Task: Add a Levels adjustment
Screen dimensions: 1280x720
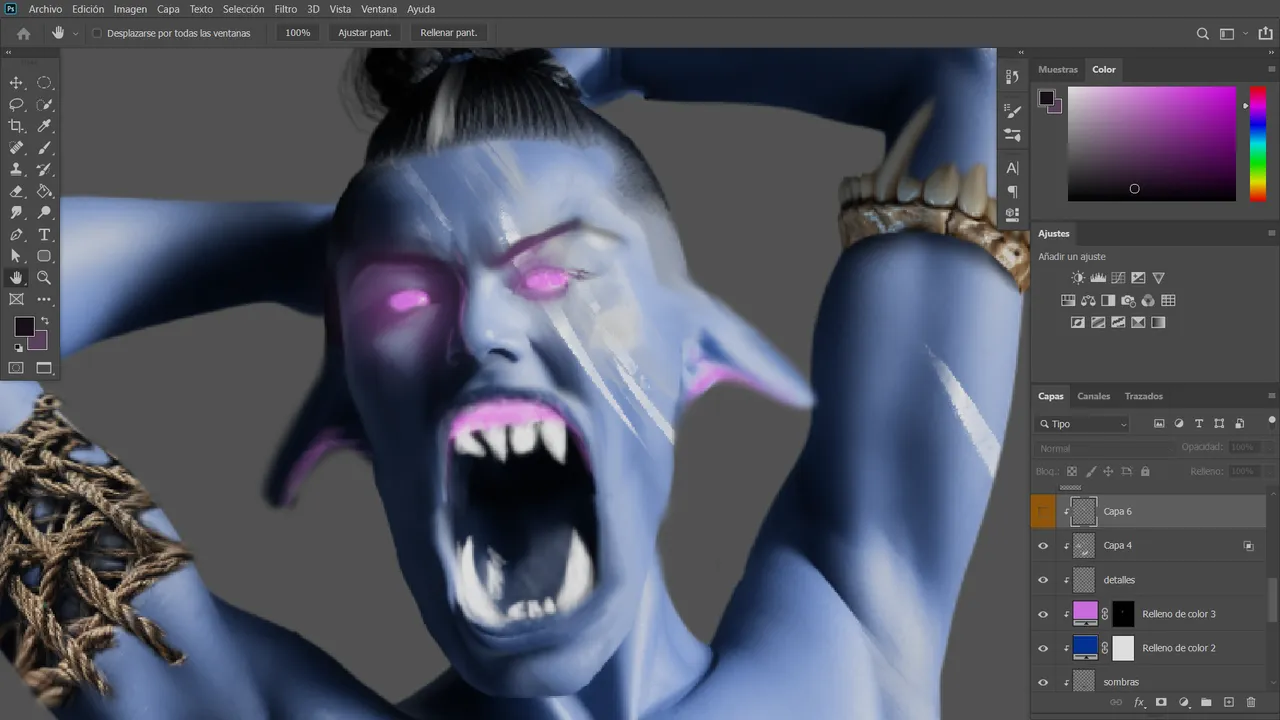Action: 1098,278
